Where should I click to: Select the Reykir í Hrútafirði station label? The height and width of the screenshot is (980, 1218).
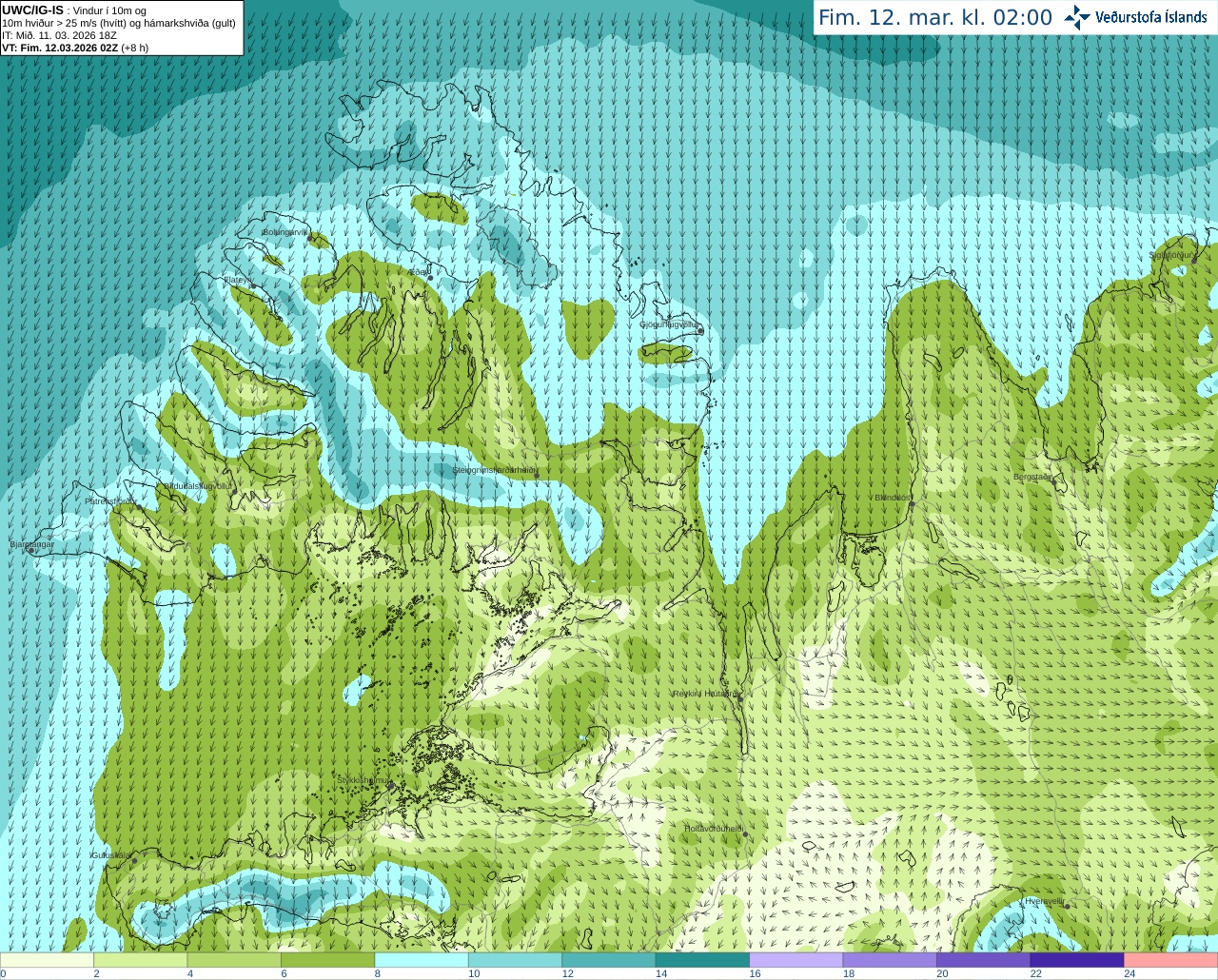(705, 694)
